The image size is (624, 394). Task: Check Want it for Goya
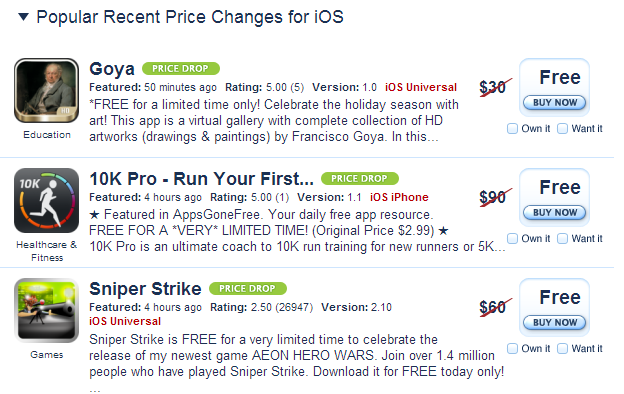[562, 129]
